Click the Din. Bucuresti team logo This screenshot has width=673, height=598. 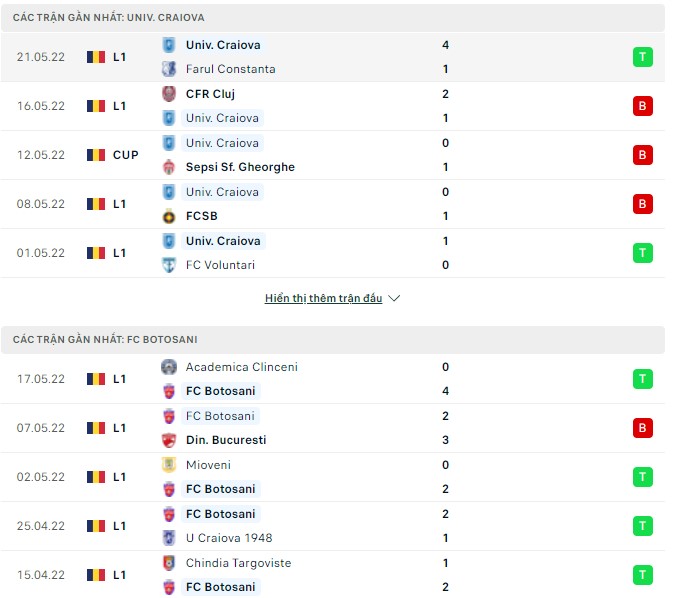pyautogui.click(x=169, y=440)
